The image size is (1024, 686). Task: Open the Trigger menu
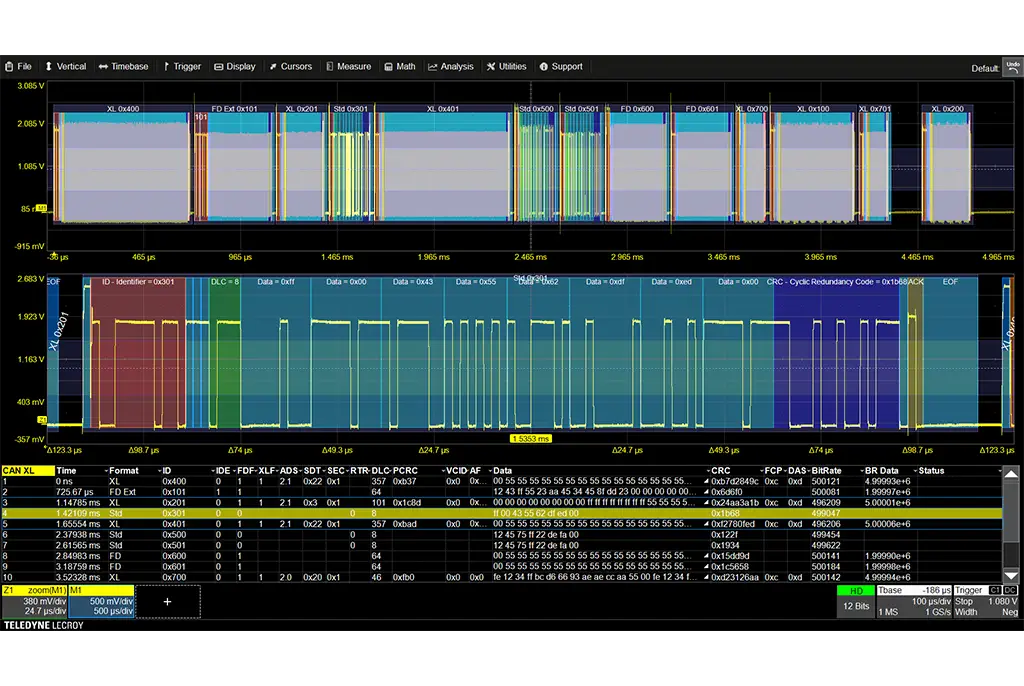[182, 67]
